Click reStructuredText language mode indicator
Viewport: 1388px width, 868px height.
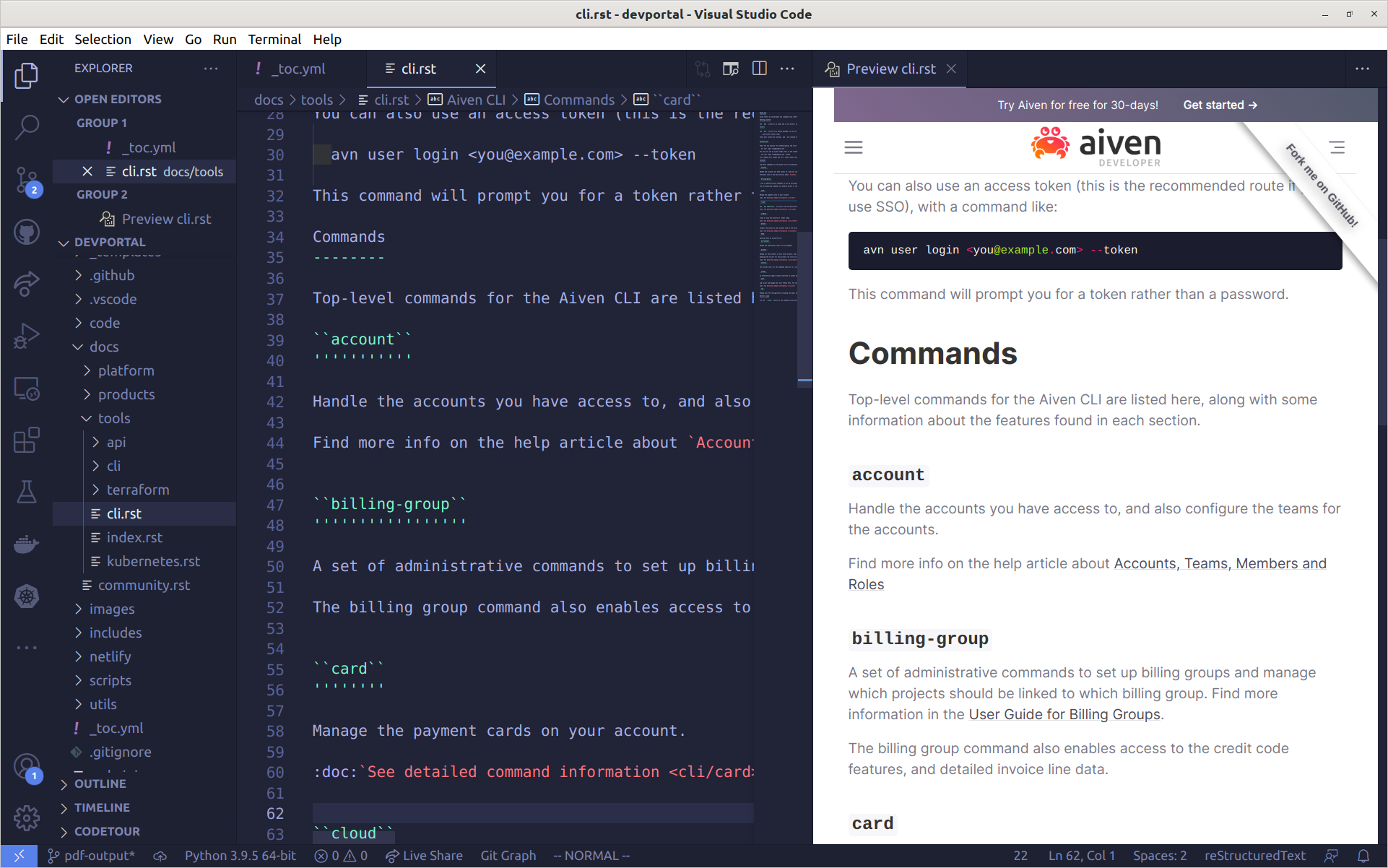pos(1254,856)
